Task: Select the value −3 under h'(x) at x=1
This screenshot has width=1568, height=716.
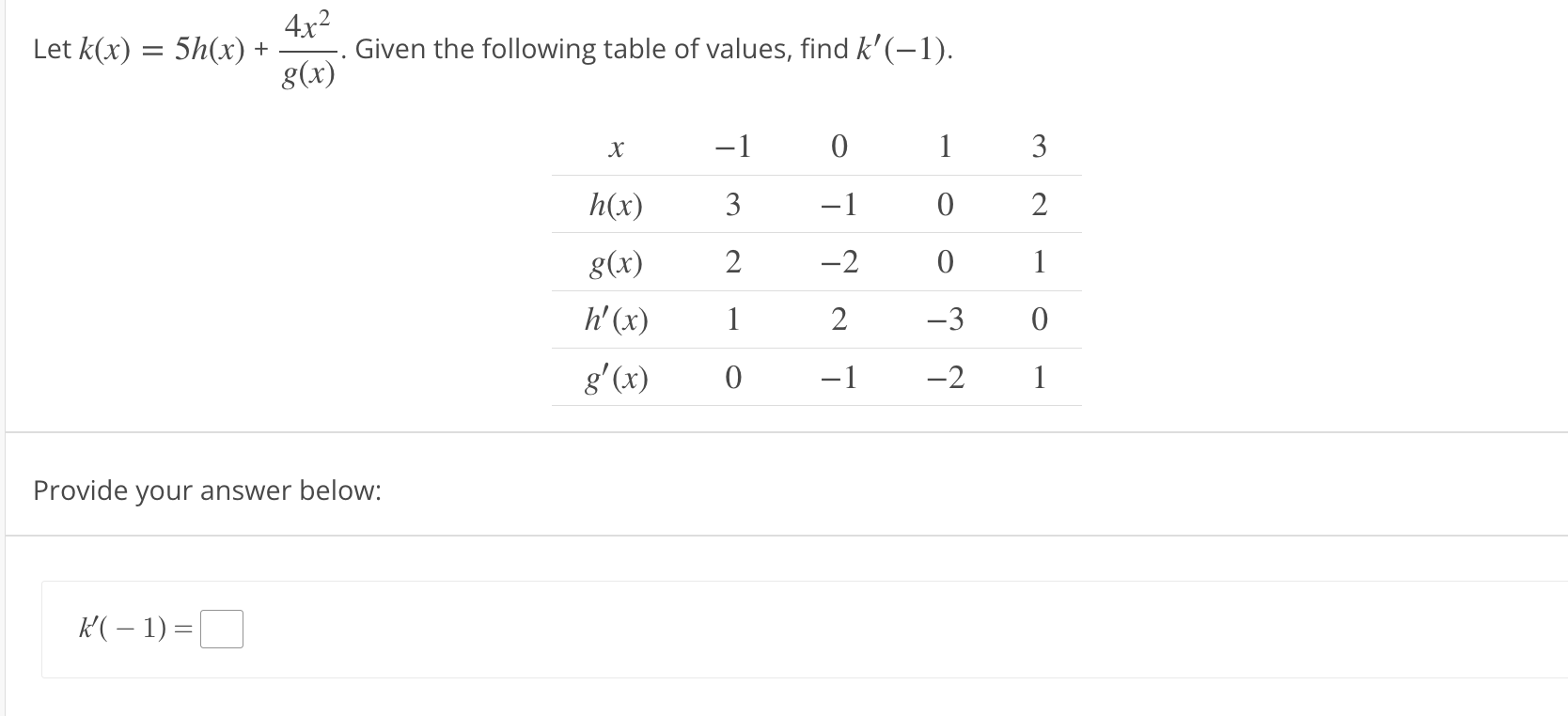Action: pos(945,320)
